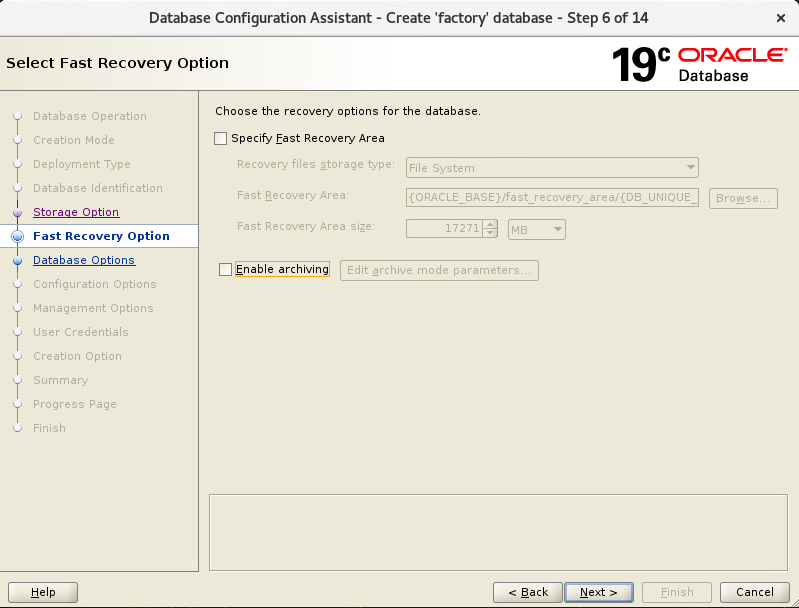Click the Database Identification step label
799x608 pixels.
[98, 188]
